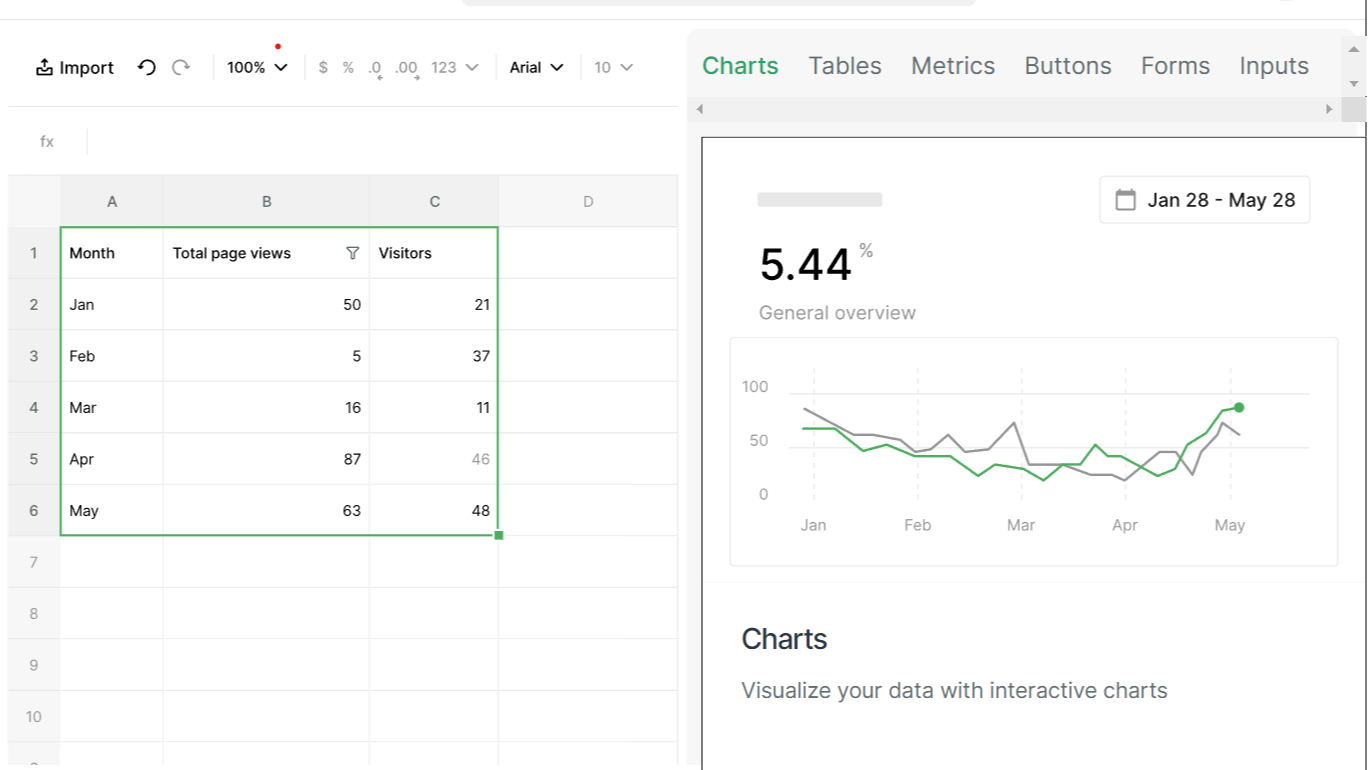The height and width of the screenshot is (770, 1369).
Task: Click the formula bar input field
Action: pyautogui.click(x=380, y=141)
